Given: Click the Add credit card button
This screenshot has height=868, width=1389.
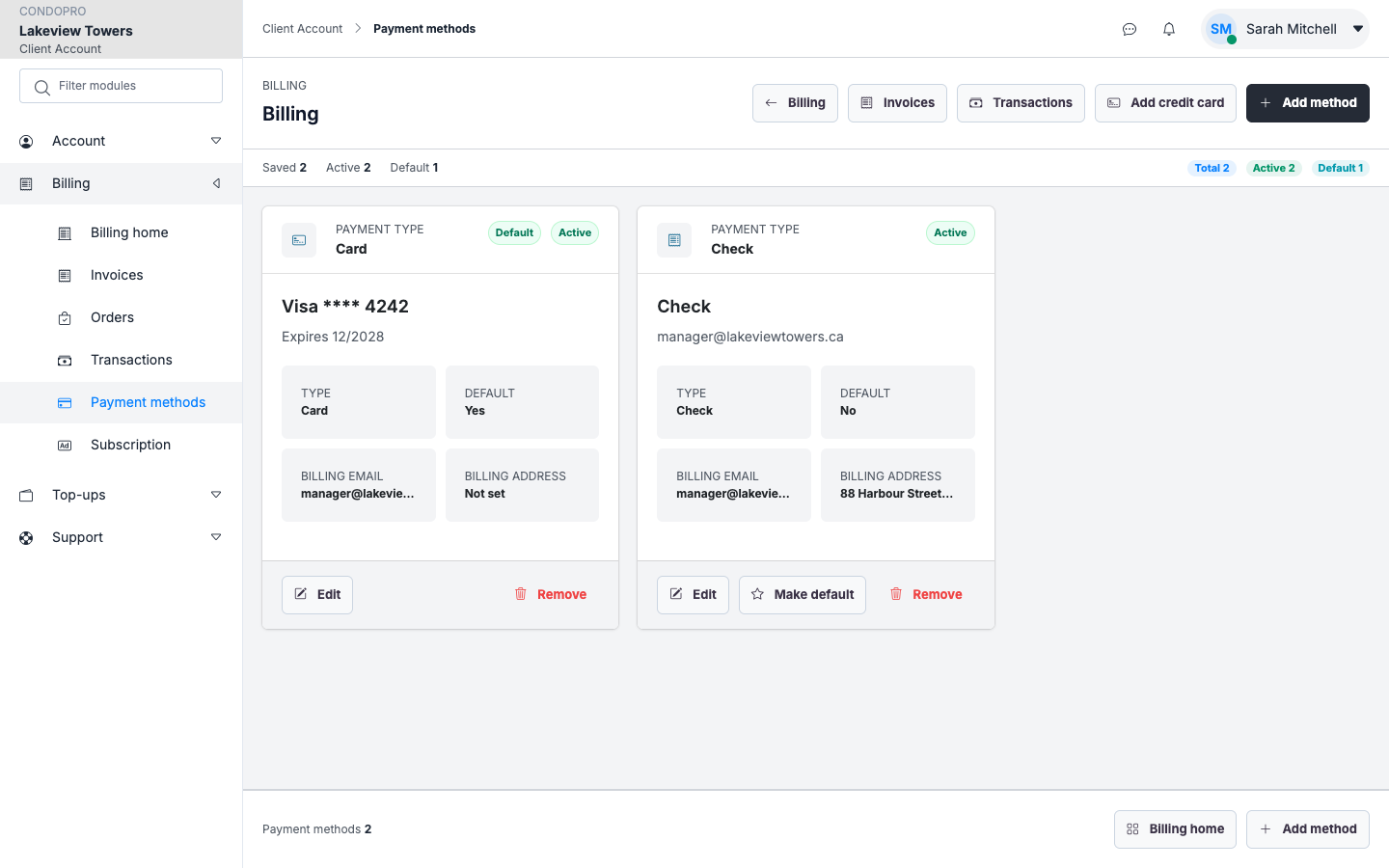Looking at the screenshot, I should point(1165,103).
